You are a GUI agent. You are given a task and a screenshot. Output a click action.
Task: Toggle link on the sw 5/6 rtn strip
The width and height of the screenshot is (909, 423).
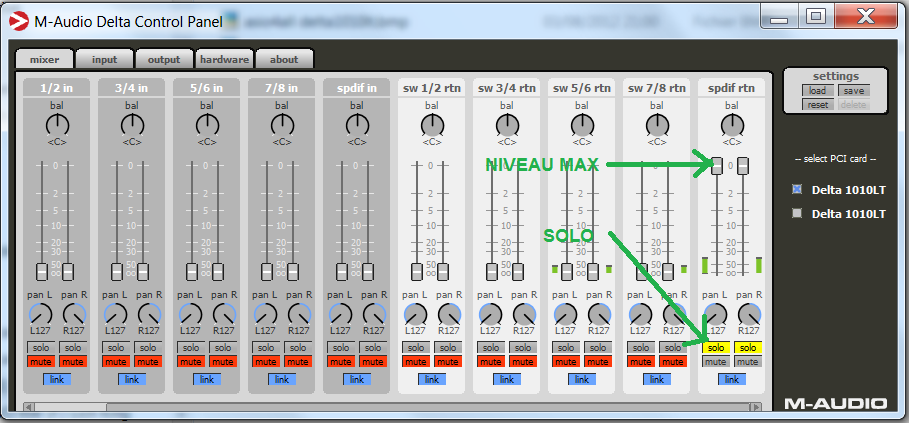tap(582, 380)
